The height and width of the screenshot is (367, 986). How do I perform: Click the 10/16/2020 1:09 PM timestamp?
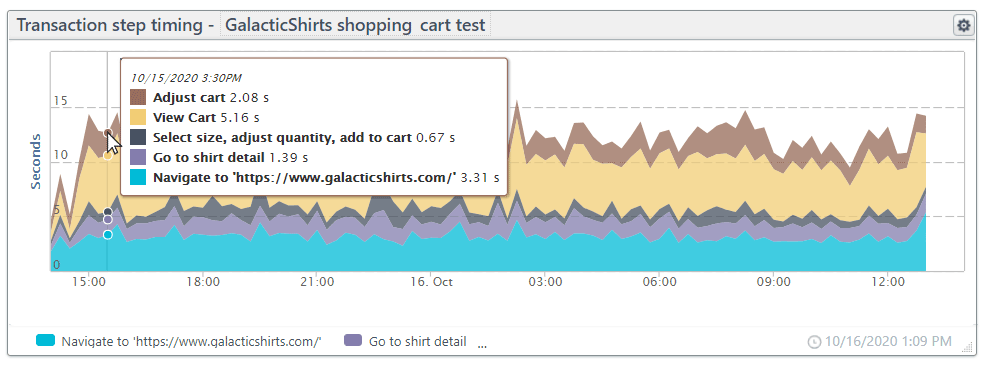coord(888,342)
